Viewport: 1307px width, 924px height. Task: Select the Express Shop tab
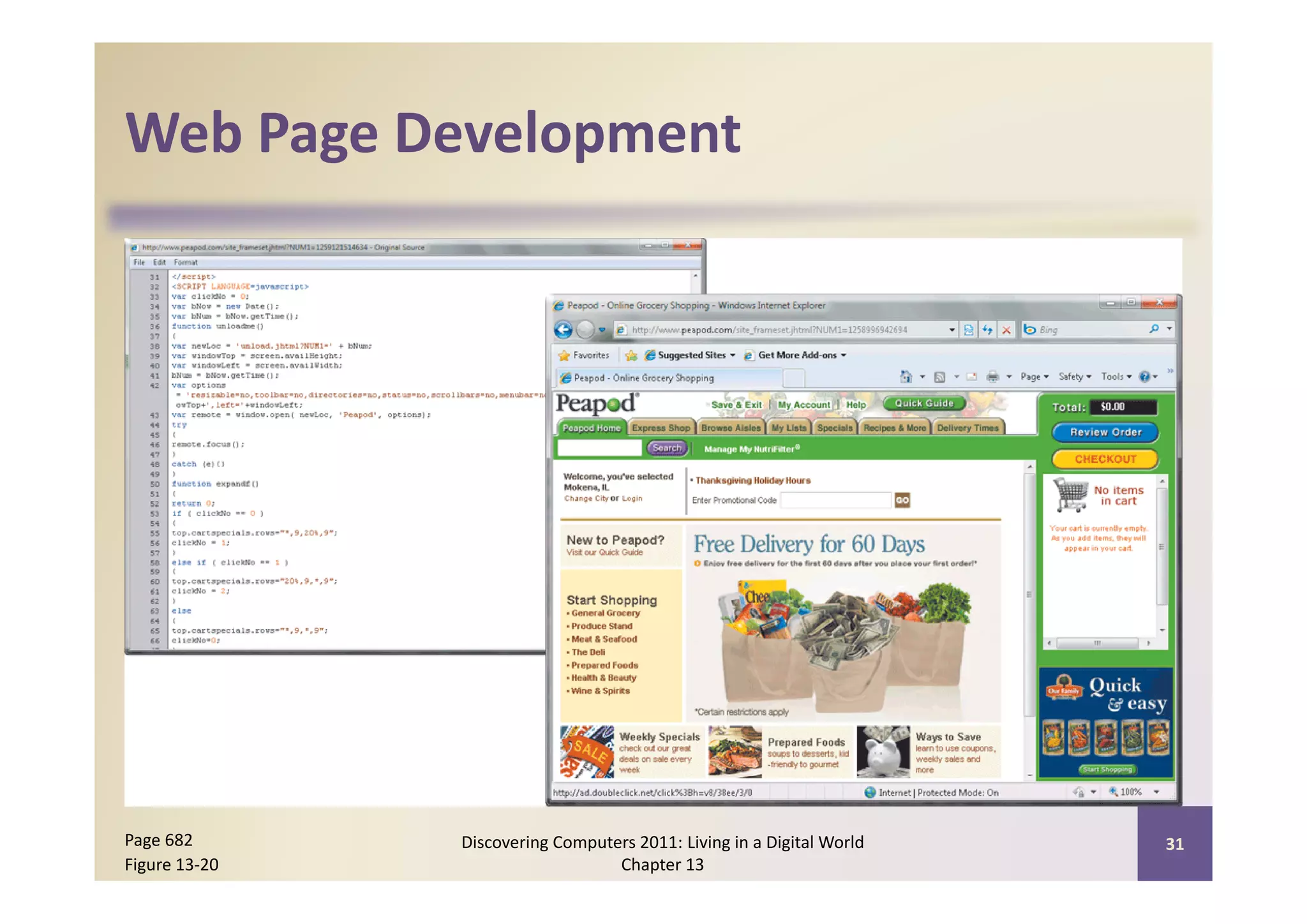pyautogui.click(x=661, y=428)
